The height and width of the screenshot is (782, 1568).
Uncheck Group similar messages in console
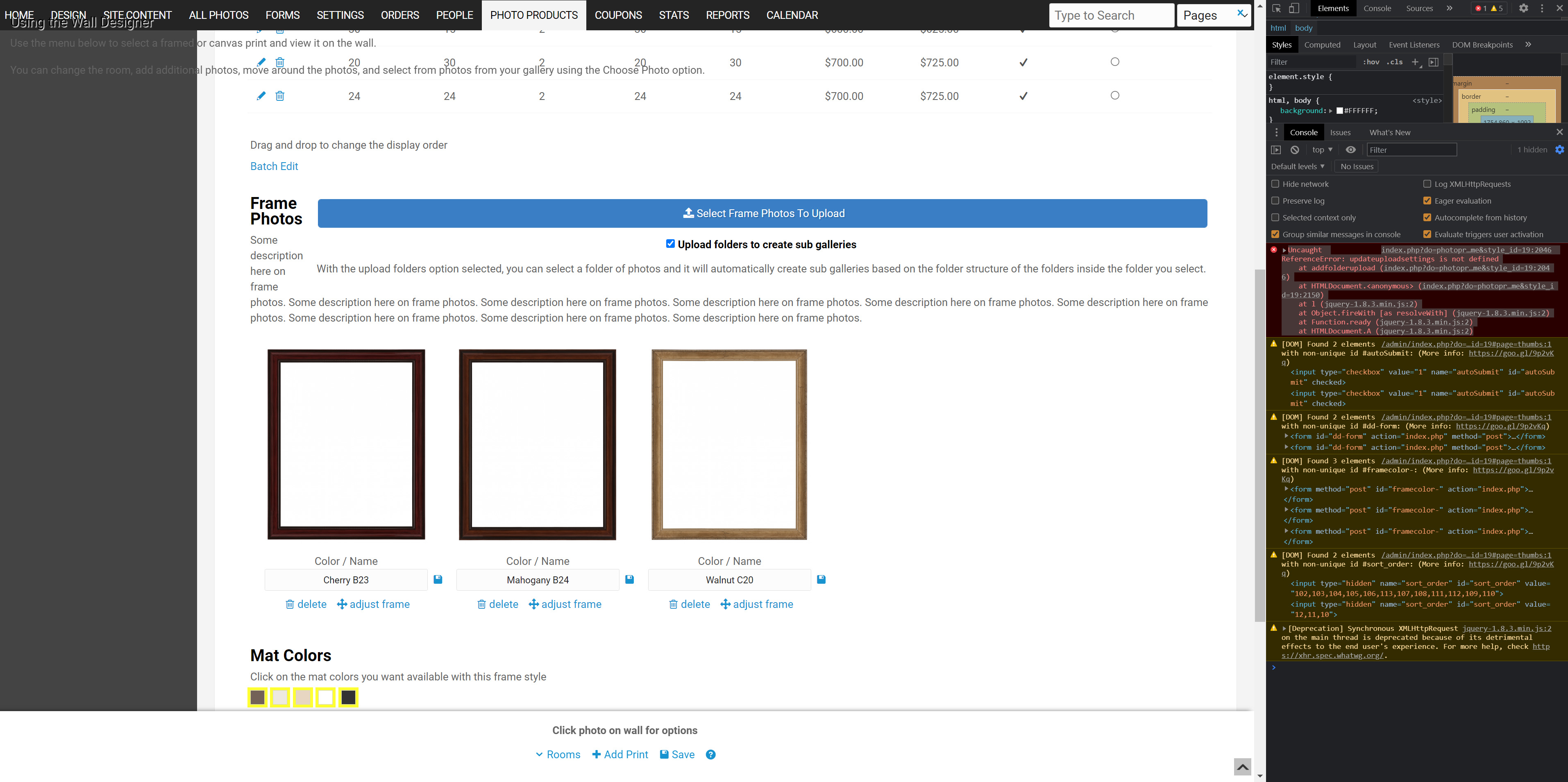(1275, 234)
